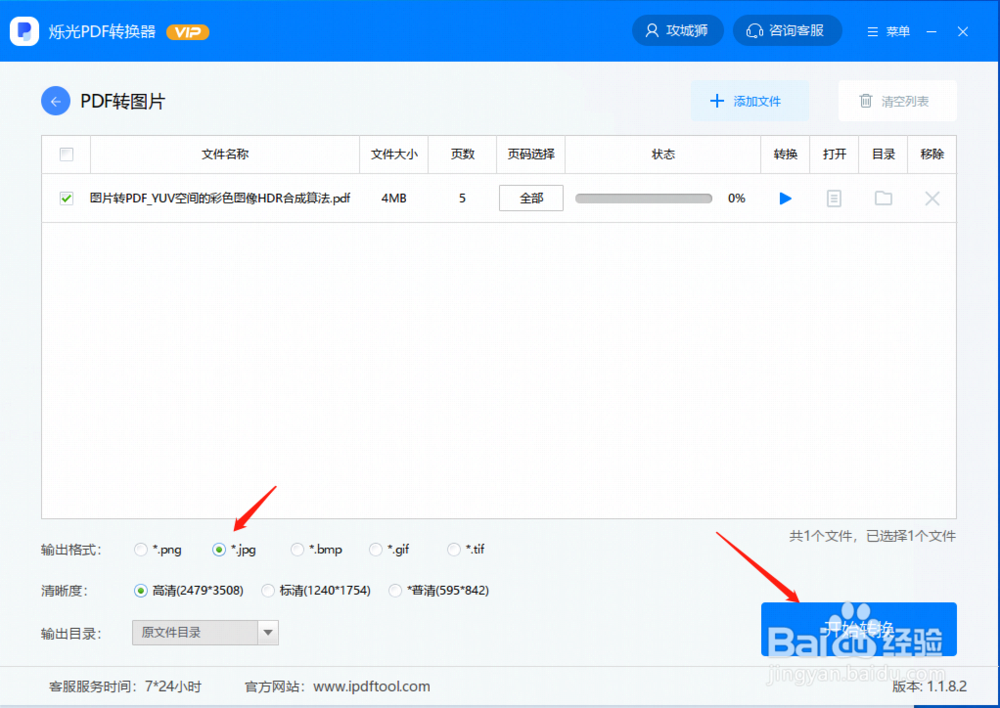The width and height of the screenshot is (1000, 708).
Task: Click the person icon on 攻城狮
Action: pyautogui.click(x=652, y=30)
